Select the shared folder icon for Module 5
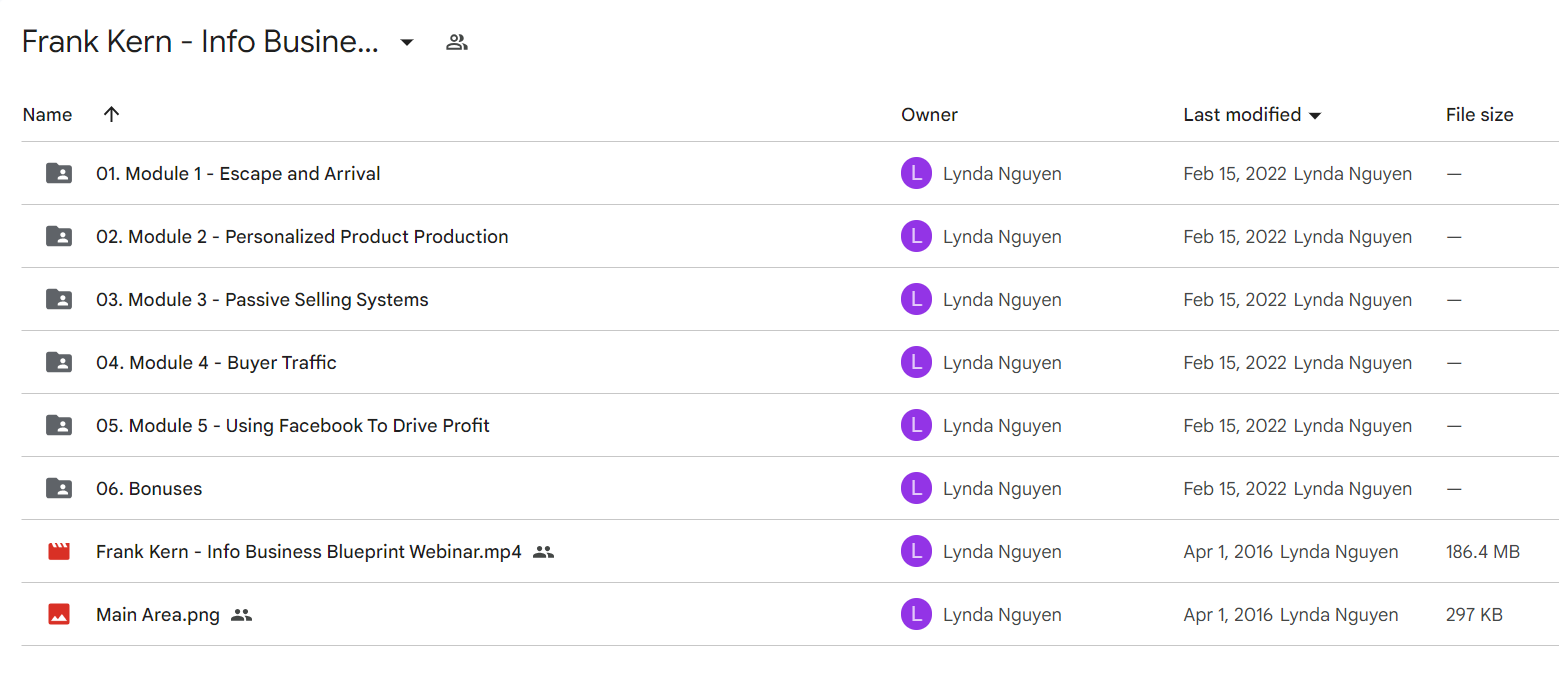This screenshot has height=681, width=1559. tap(59, 425)
